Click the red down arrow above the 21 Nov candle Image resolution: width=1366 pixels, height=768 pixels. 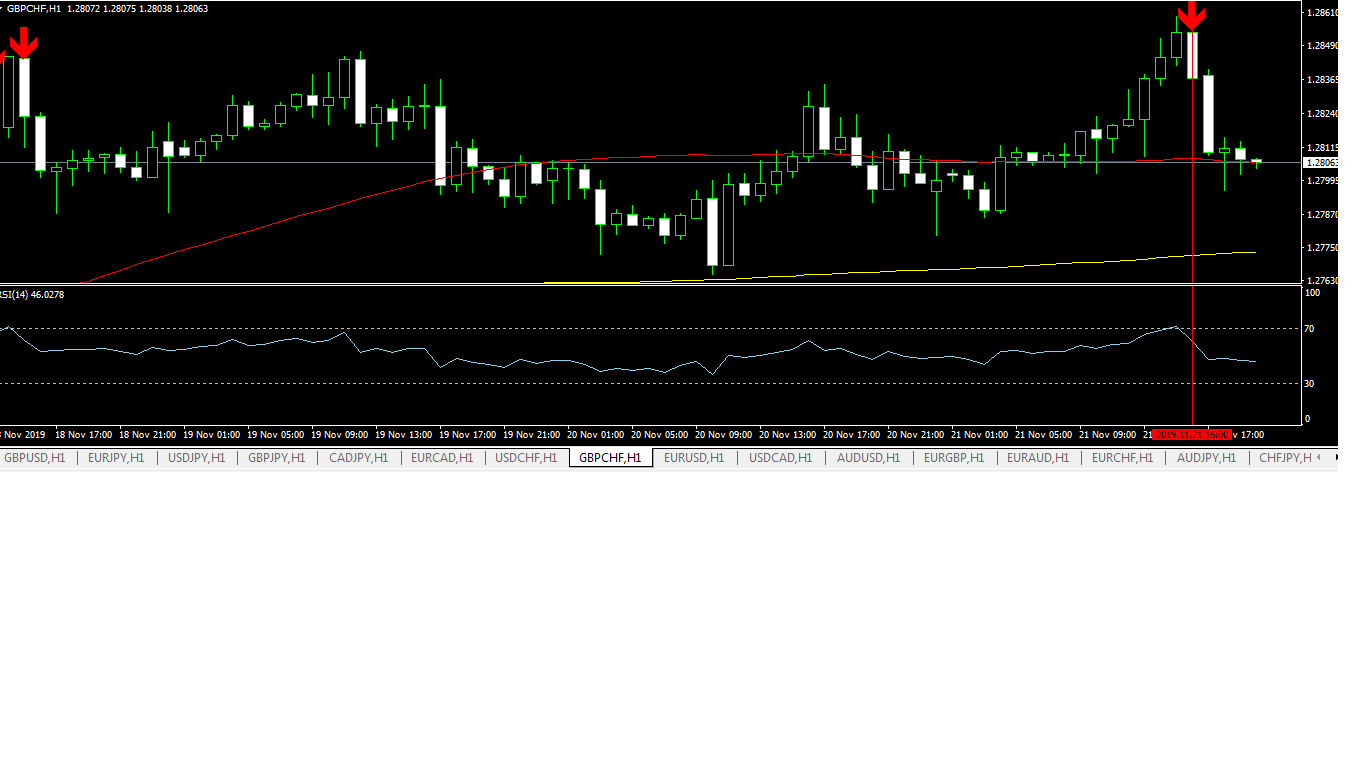coord(1191,16)
